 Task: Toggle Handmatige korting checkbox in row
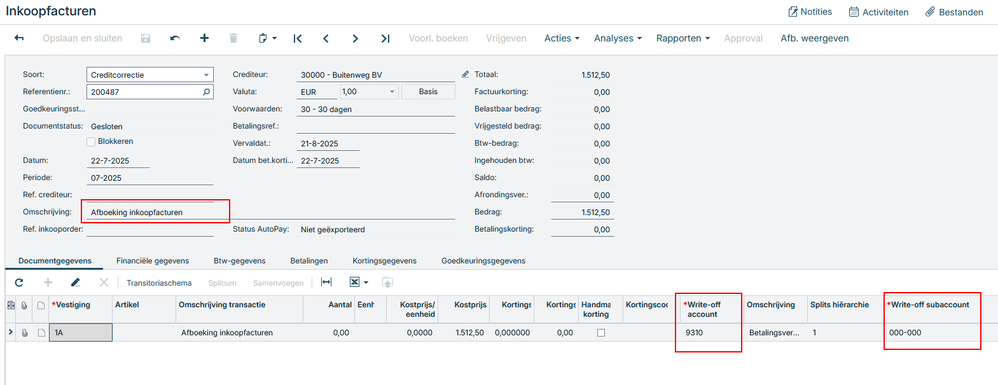tap(601, 333)
